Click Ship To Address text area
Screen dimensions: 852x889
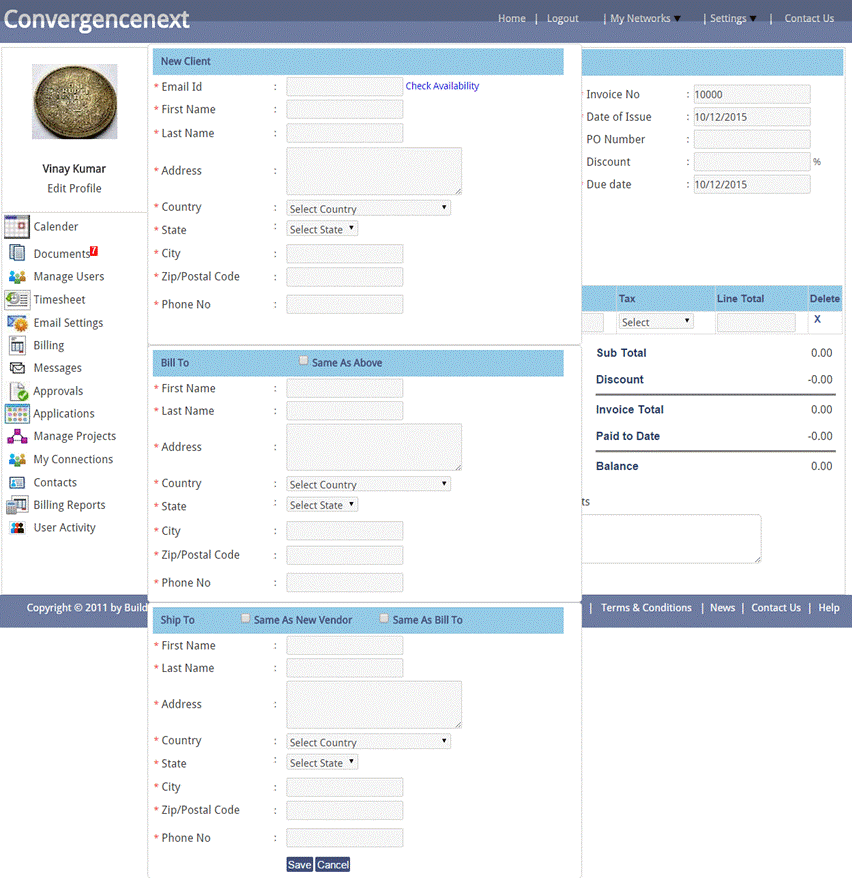[x=374, y=704]
